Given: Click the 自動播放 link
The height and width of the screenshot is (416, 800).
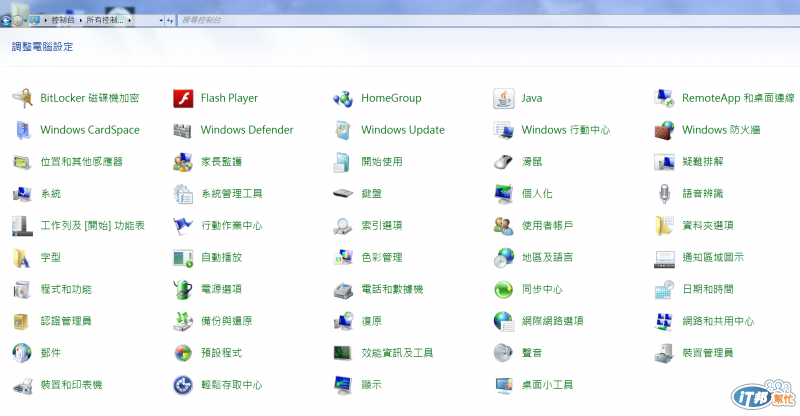Looking at the screenshot, I should [221, 257].
